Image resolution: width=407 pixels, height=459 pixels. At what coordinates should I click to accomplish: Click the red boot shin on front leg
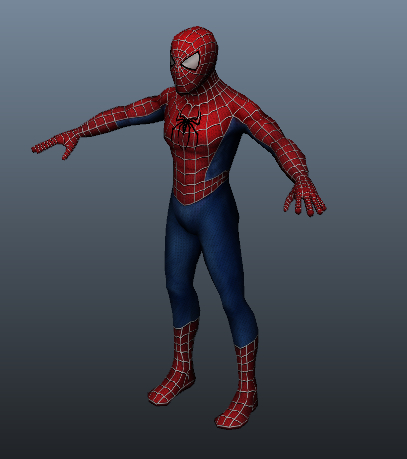247,370
